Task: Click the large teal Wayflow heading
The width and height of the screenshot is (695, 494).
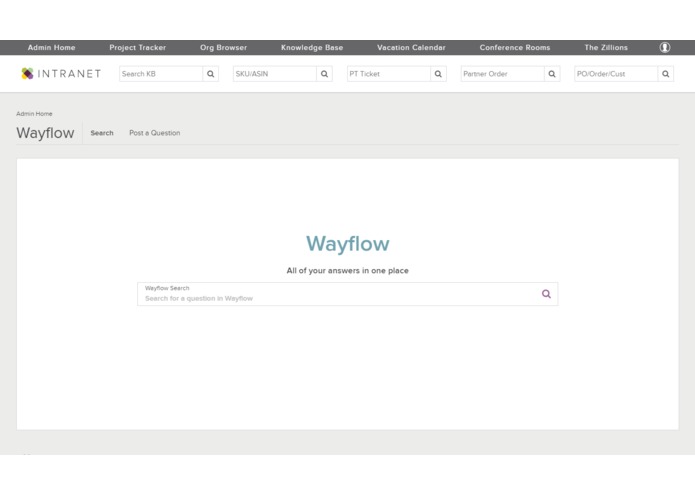Action: coord(348,244)
